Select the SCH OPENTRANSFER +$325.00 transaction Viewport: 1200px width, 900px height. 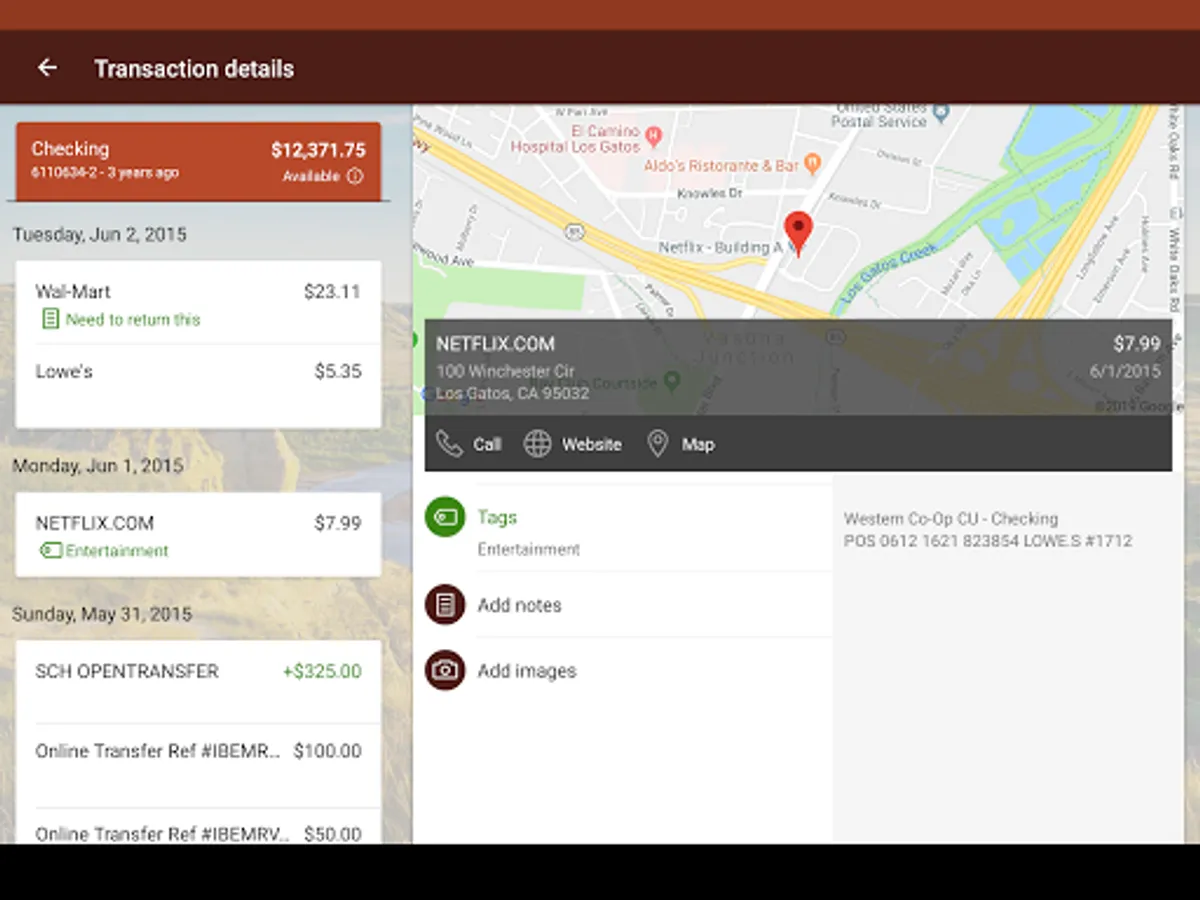coord(198,682)
